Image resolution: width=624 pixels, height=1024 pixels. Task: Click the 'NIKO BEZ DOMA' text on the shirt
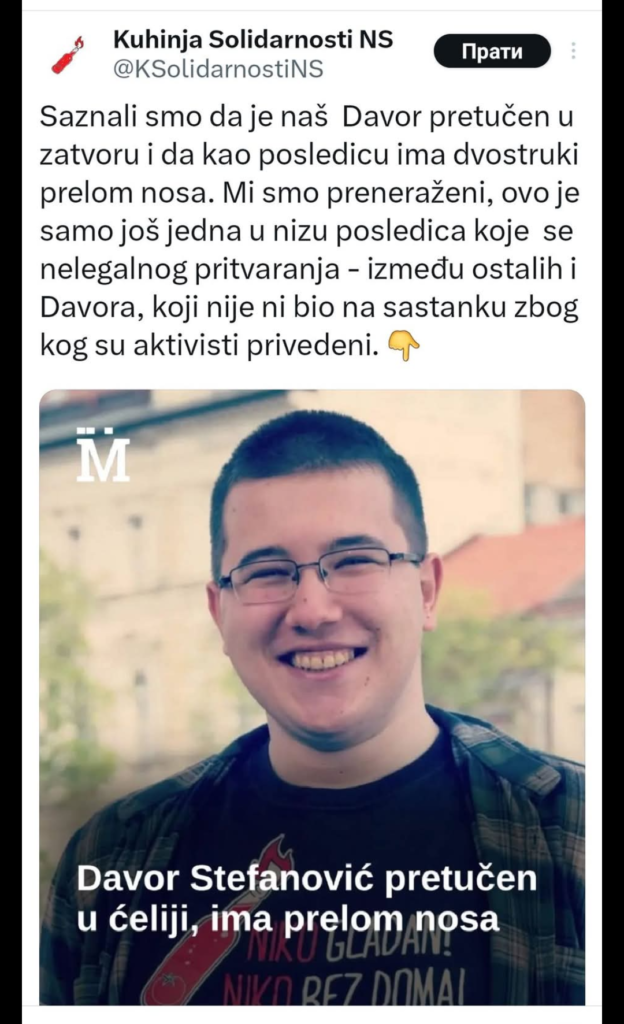tap(345, 989)
